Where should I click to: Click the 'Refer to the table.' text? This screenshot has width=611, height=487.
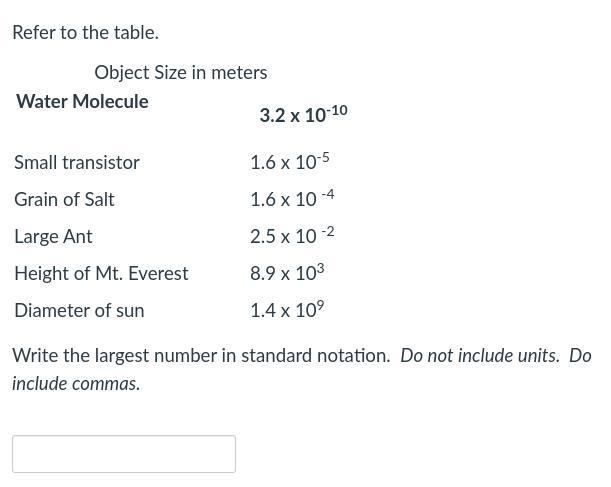click(x=85, y=32)
